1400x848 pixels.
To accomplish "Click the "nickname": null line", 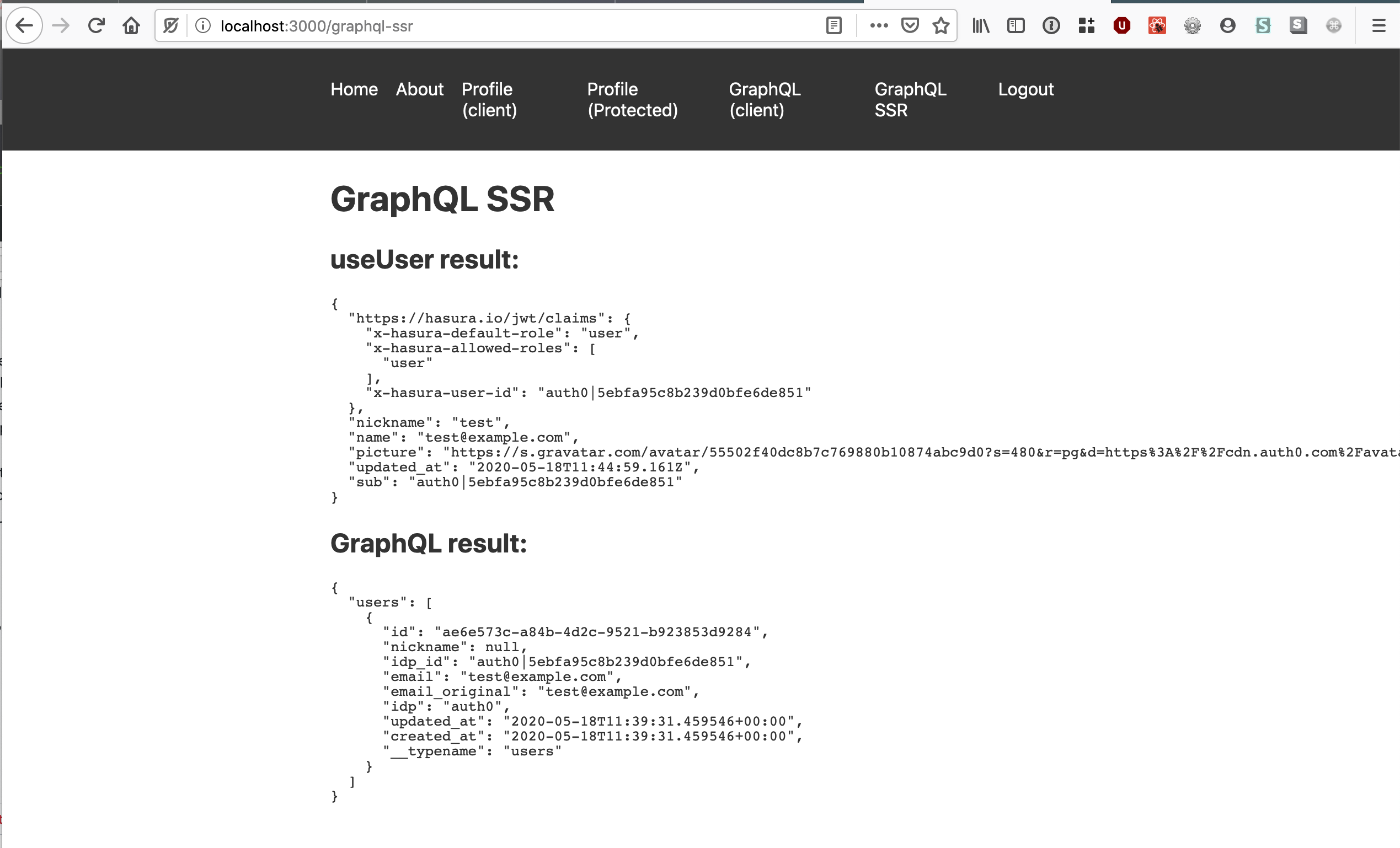I will click(x=455, y=647).
